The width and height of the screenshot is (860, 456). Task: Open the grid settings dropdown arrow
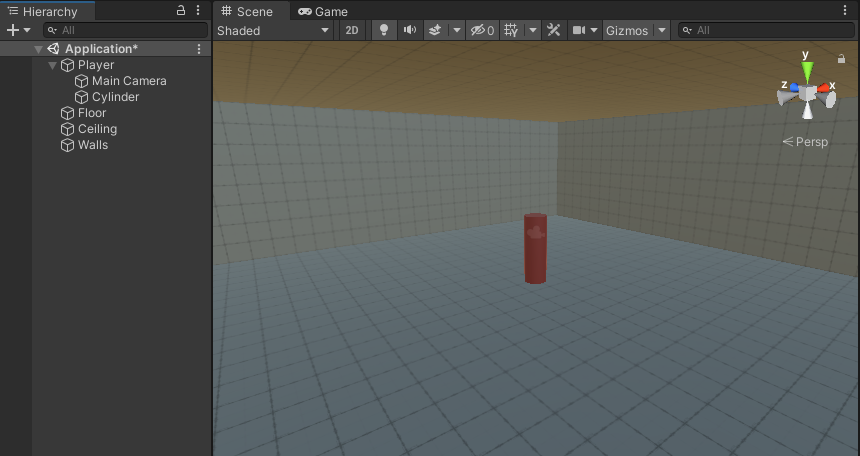533,30
